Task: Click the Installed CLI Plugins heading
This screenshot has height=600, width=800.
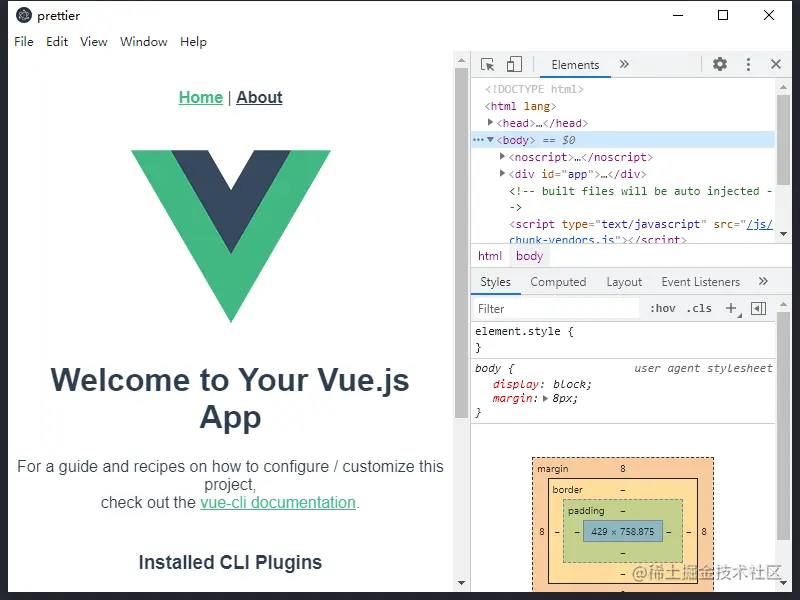Action: 230,562
